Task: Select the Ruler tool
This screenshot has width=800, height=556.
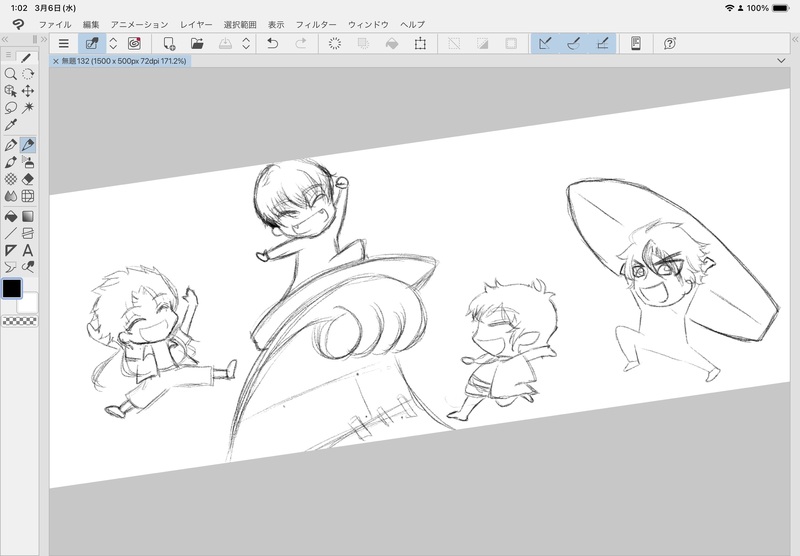Action: tap(10, 250)
